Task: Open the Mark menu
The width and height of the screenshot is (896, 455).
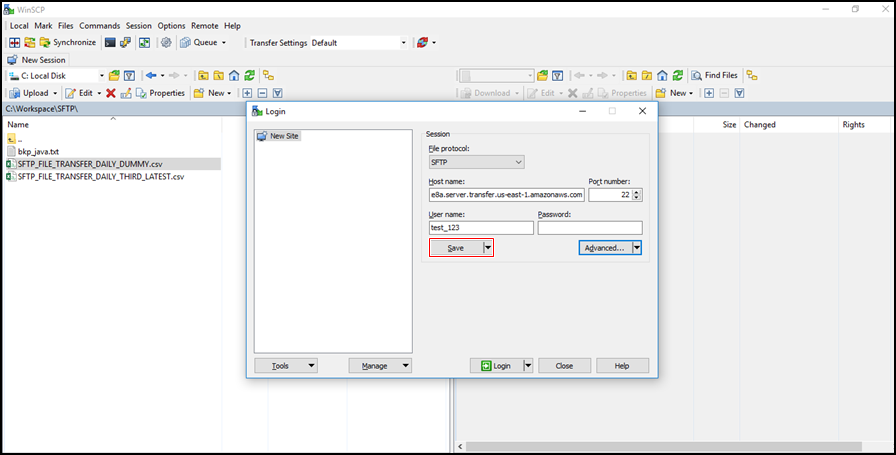Action: [43, 26]
